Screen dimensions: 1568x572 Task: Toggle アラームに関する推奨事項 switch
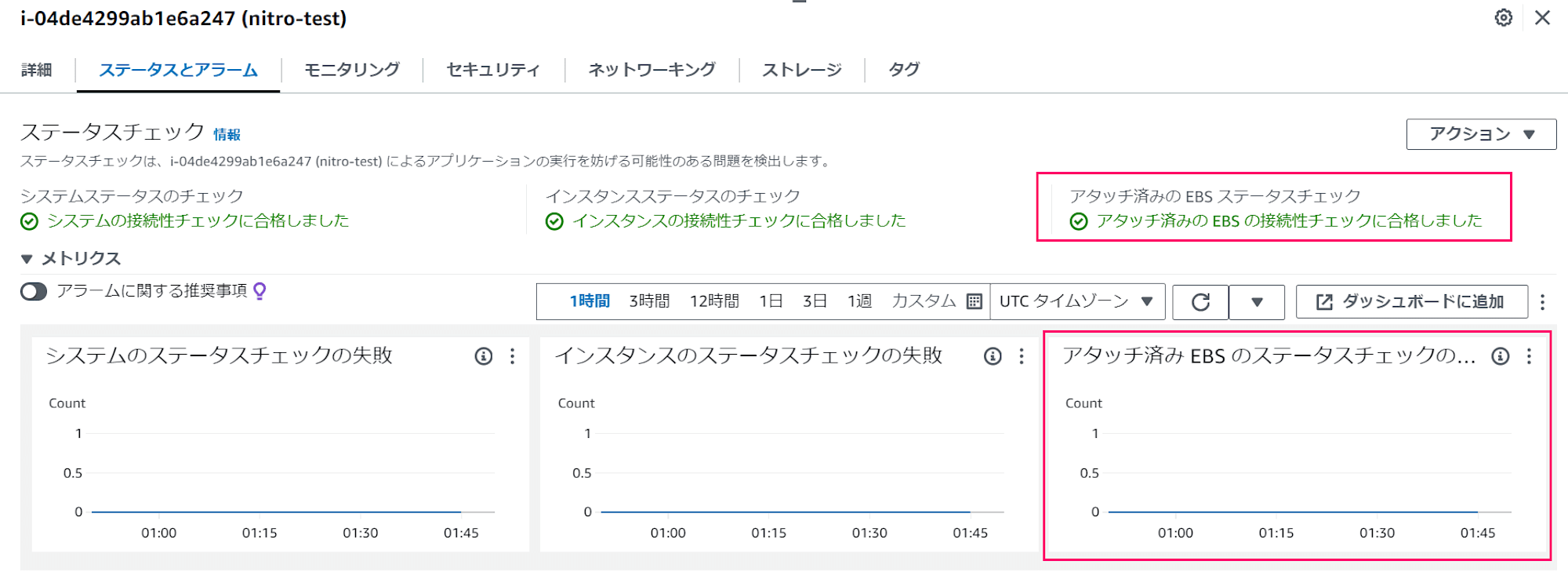(34, 291)
